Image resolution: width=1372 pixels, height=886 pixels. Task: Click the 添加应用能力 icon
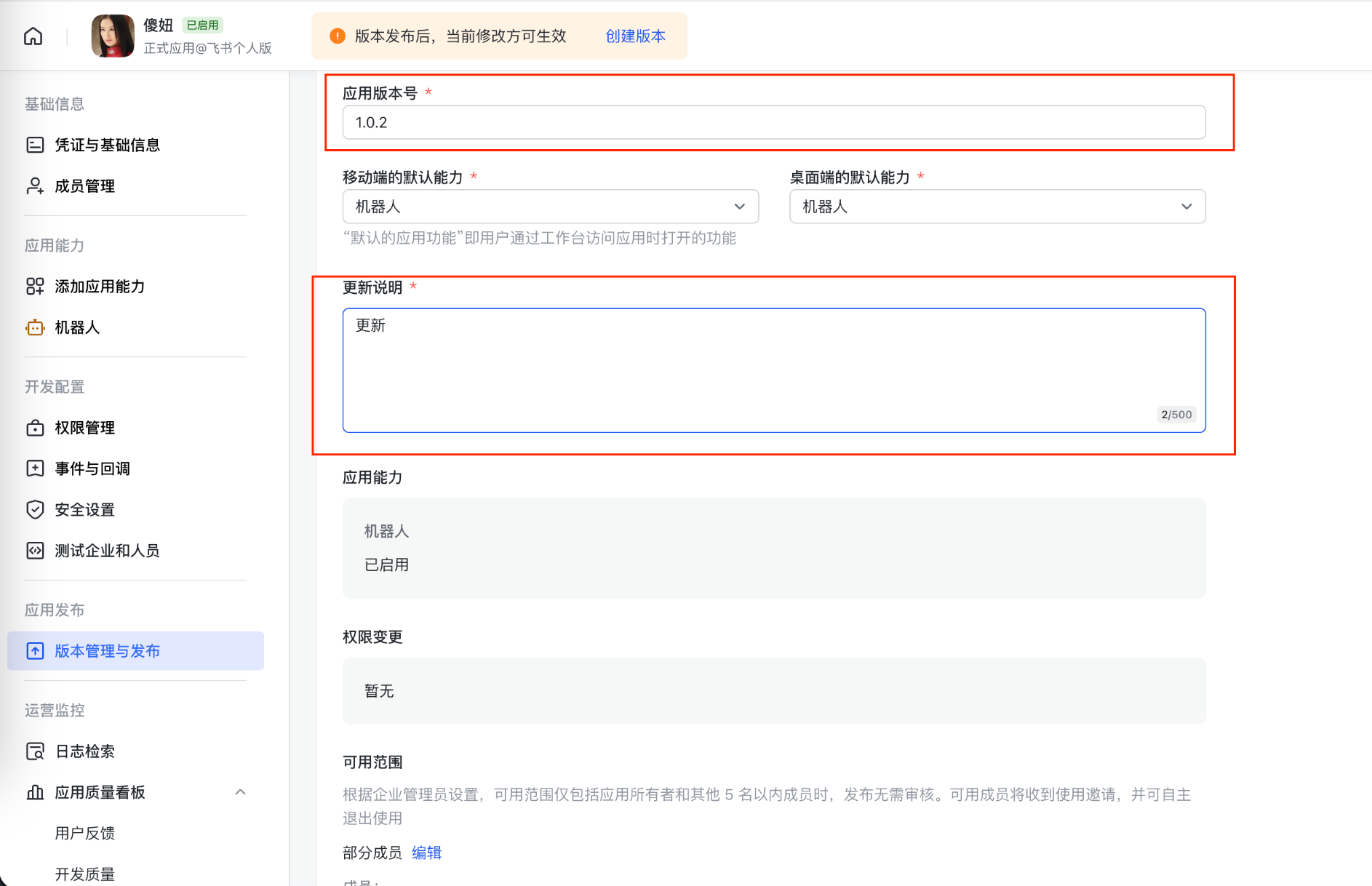point(35,286)
